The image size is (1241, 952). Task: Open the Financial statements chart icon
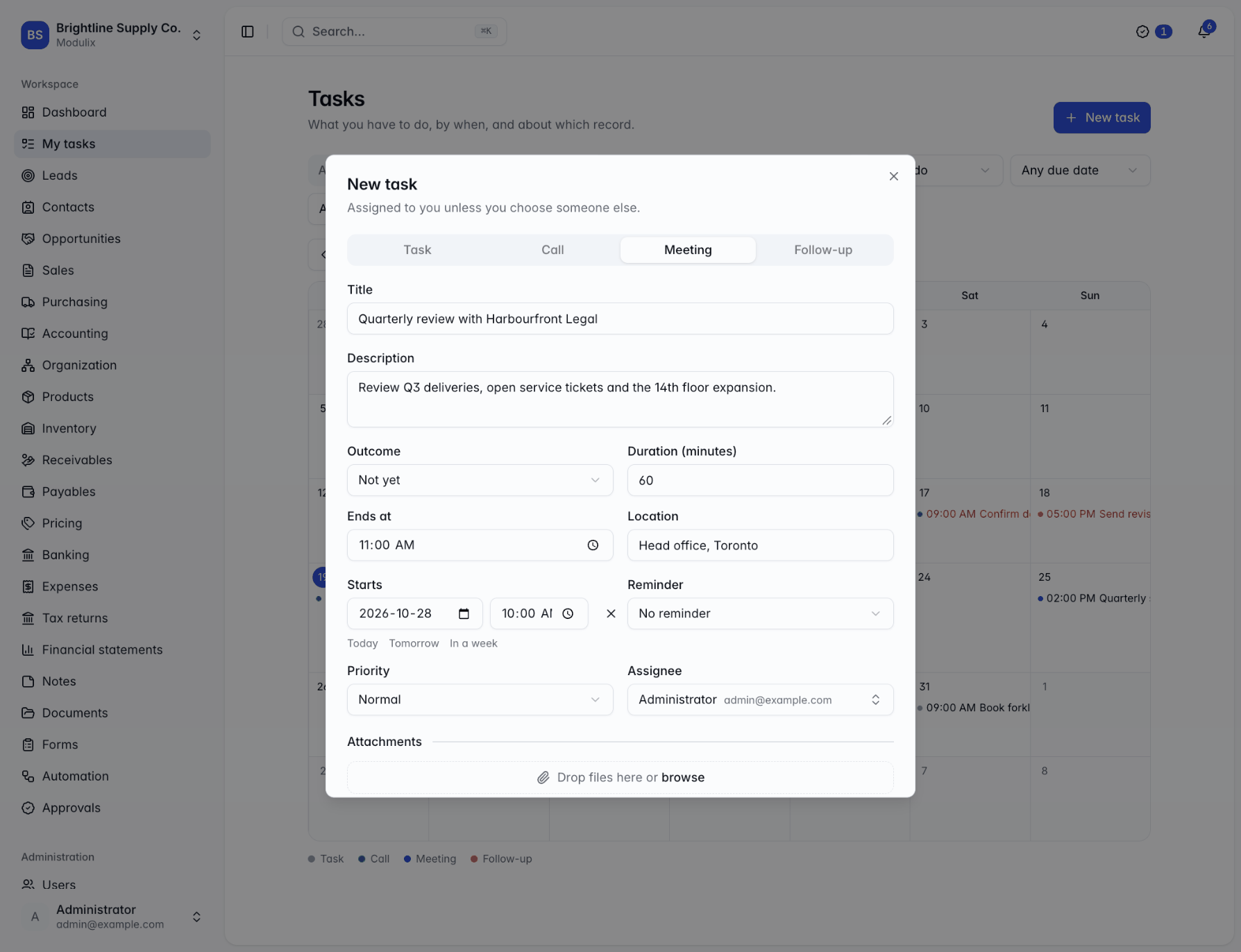coord(28,649)
